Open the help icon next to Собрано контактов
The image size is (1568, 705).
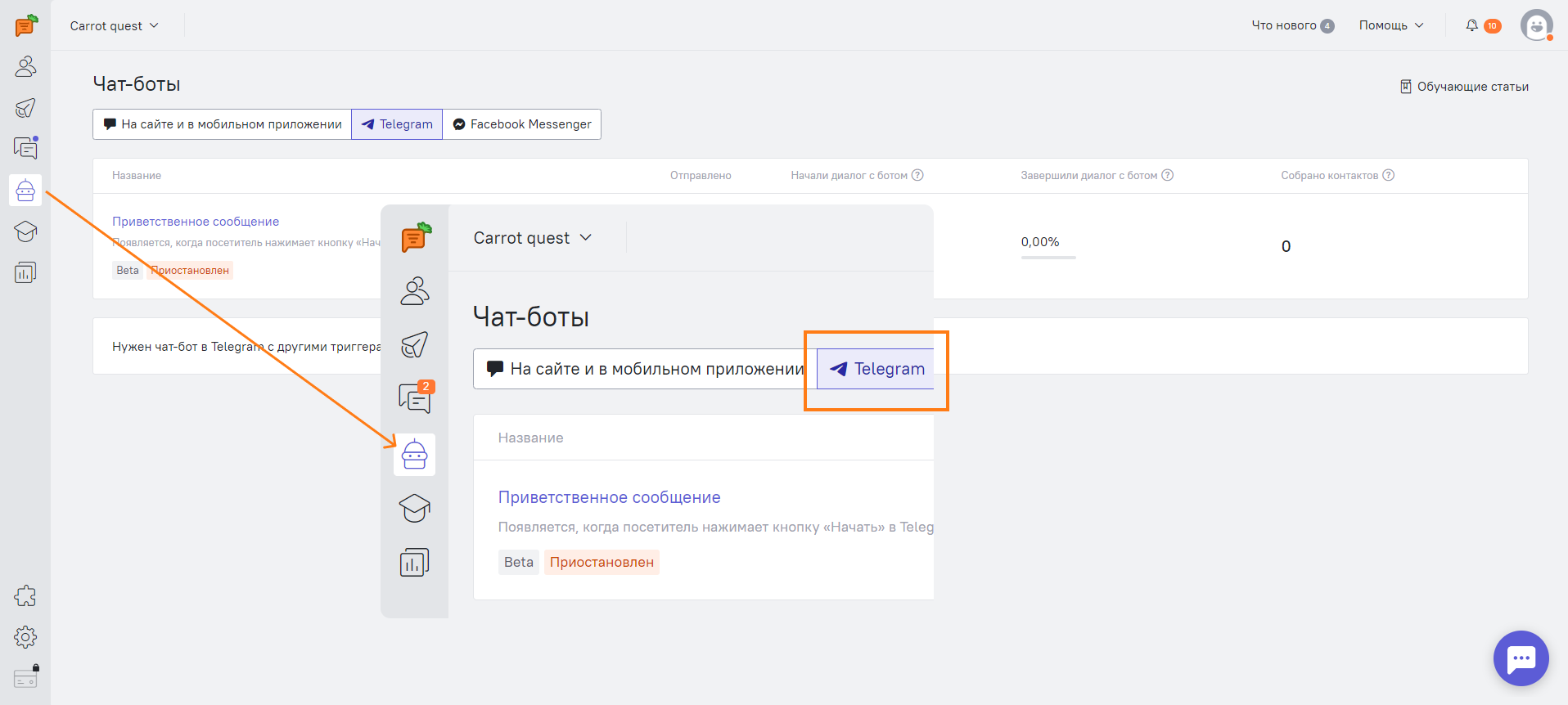[1389, 175]
